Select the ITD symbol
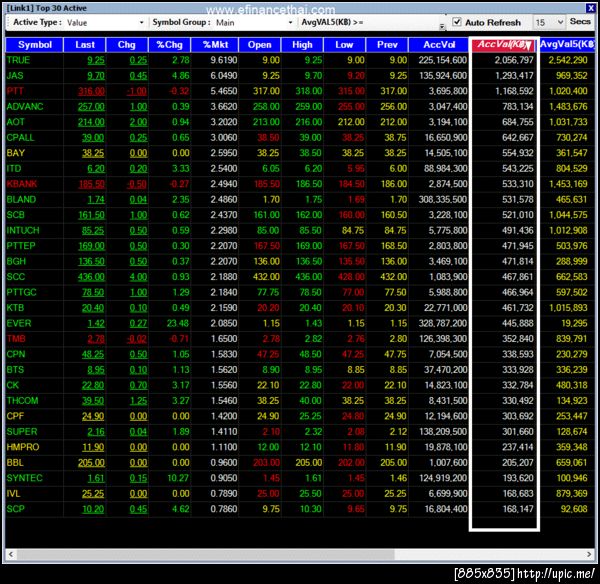 coord(14,168)
